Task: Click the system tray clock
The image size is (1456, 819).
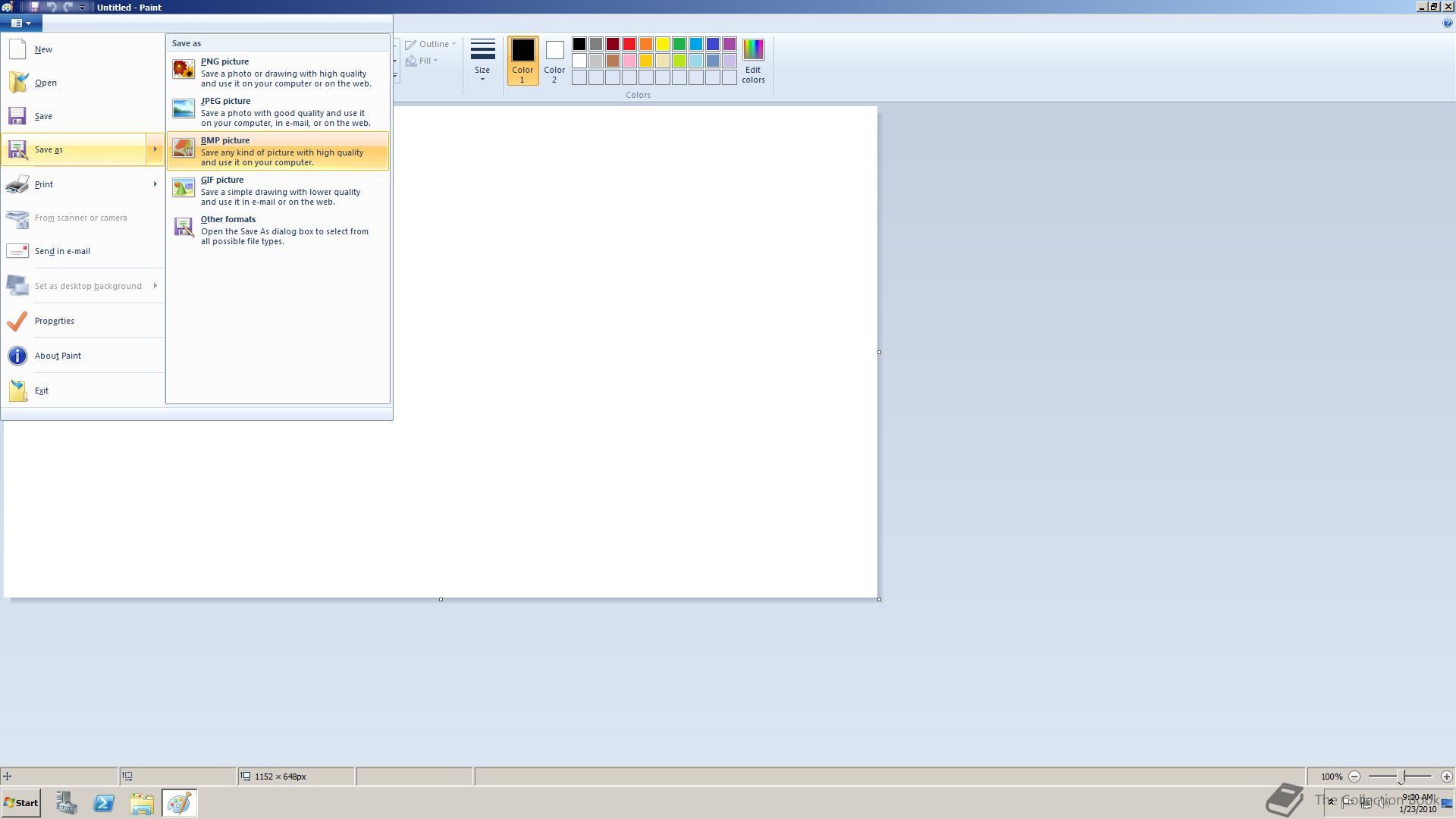Action: point(1418,803)
